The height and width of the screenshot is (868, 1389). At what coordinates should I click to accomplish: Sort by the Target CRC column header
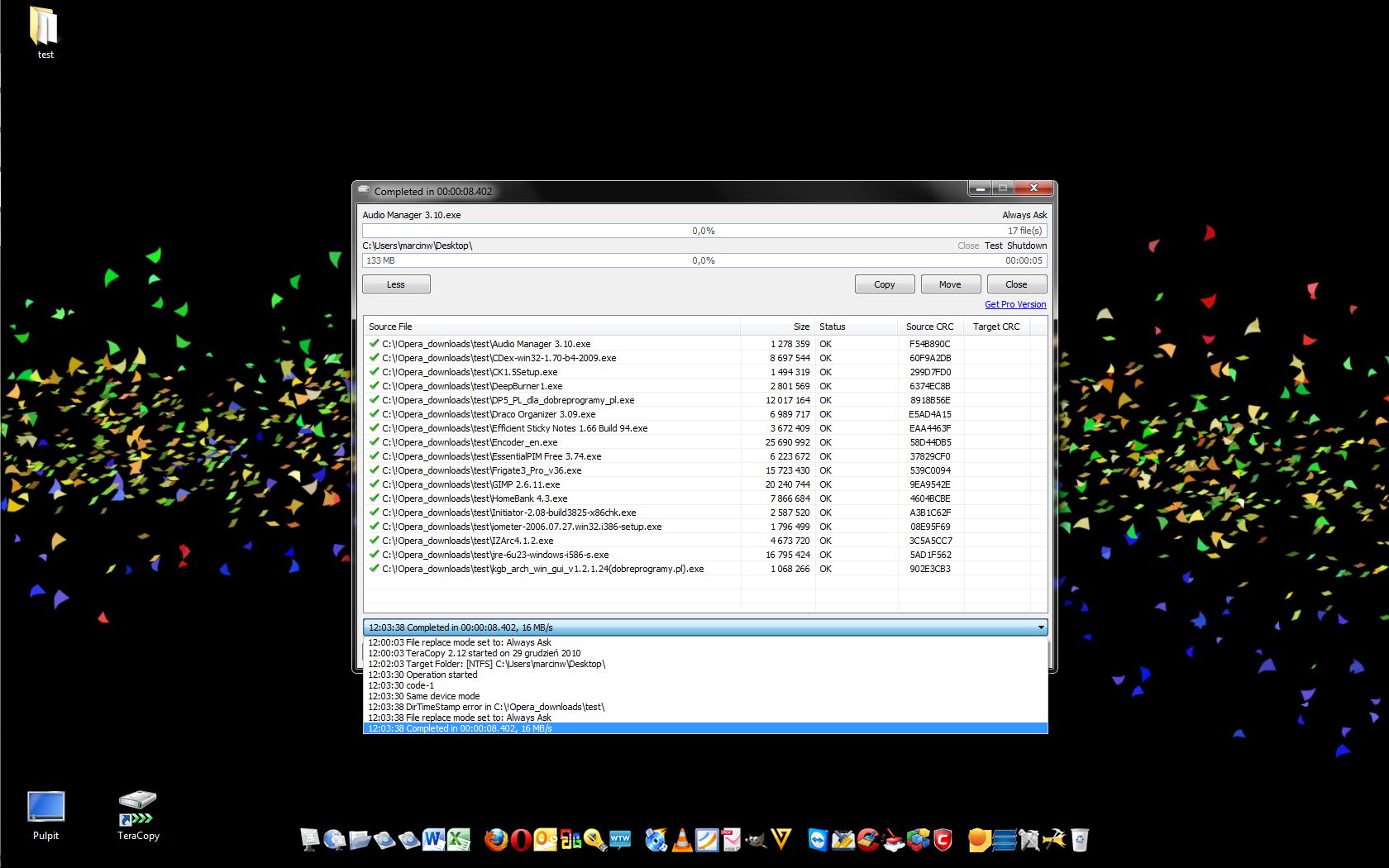click(996, 327)
